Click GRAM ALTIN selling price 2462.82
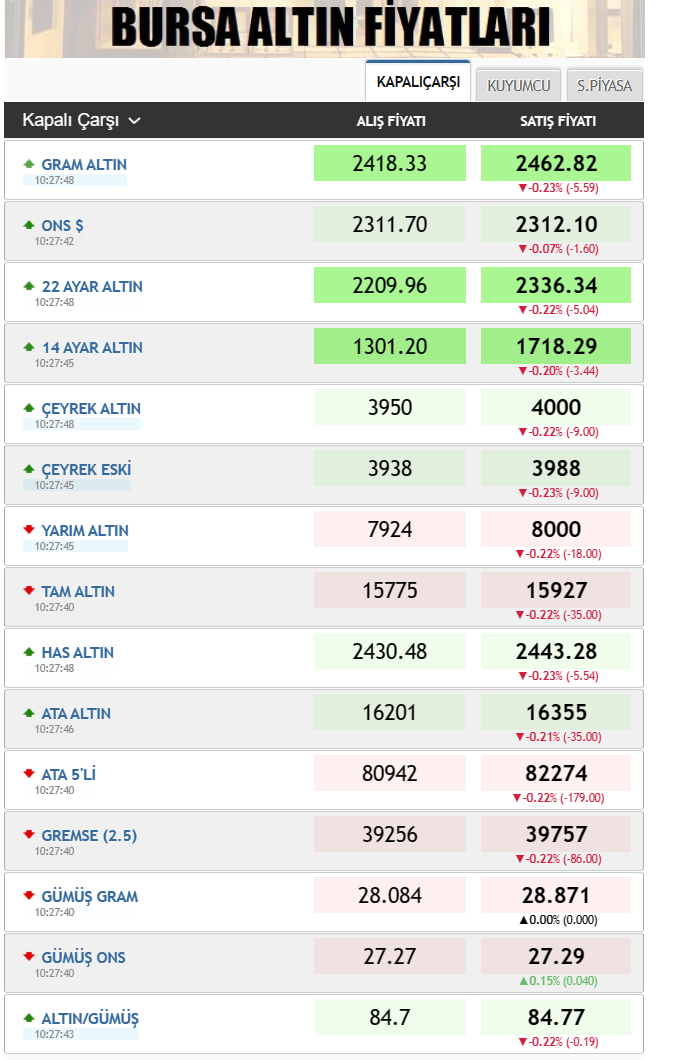685x1060 pixels. [556, 163]
